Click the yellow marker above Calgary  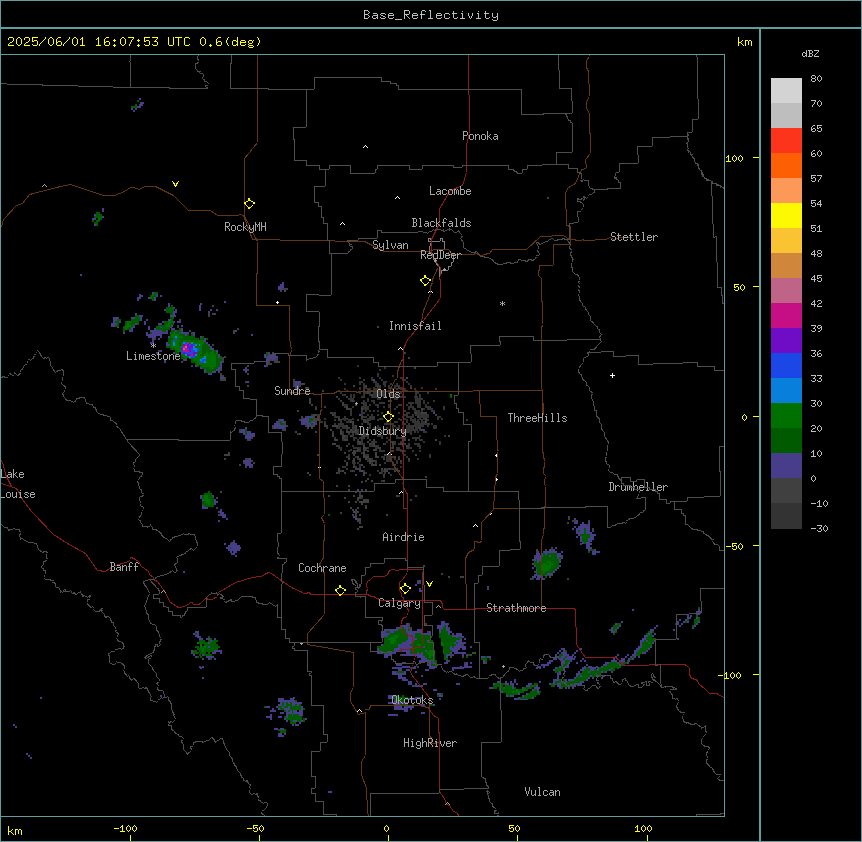tap(405, 589)
